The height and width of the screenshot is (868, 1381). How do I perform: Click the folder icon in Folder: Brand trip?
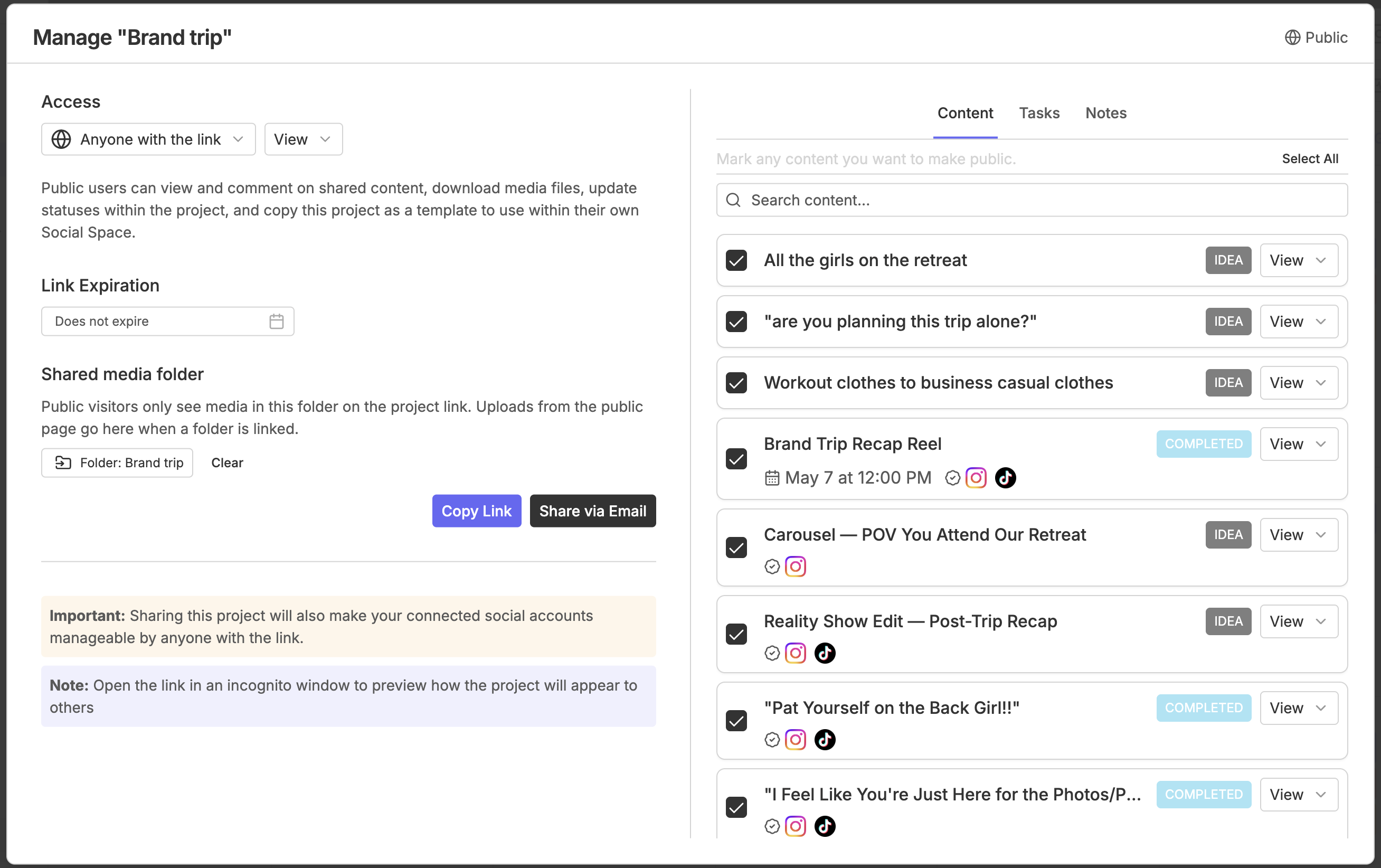click(63, 463)
